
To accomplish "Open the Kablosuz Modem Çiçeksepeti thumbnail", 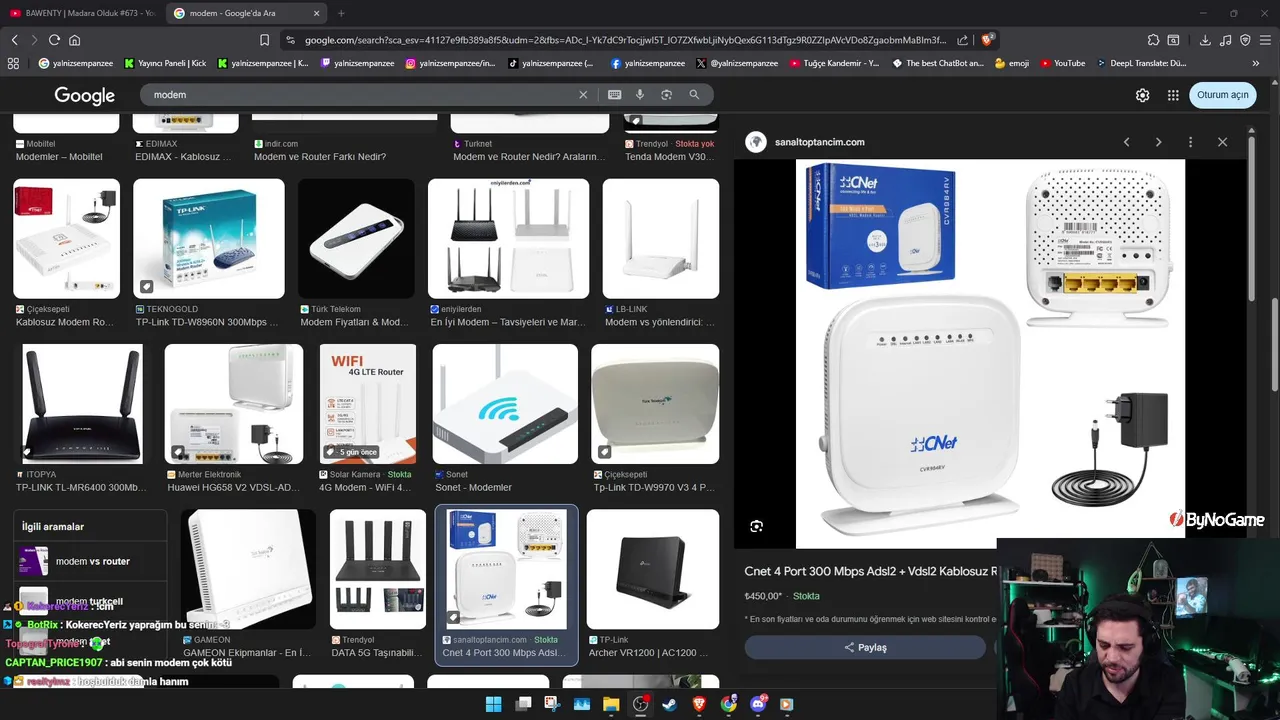I will coord(66,239).
